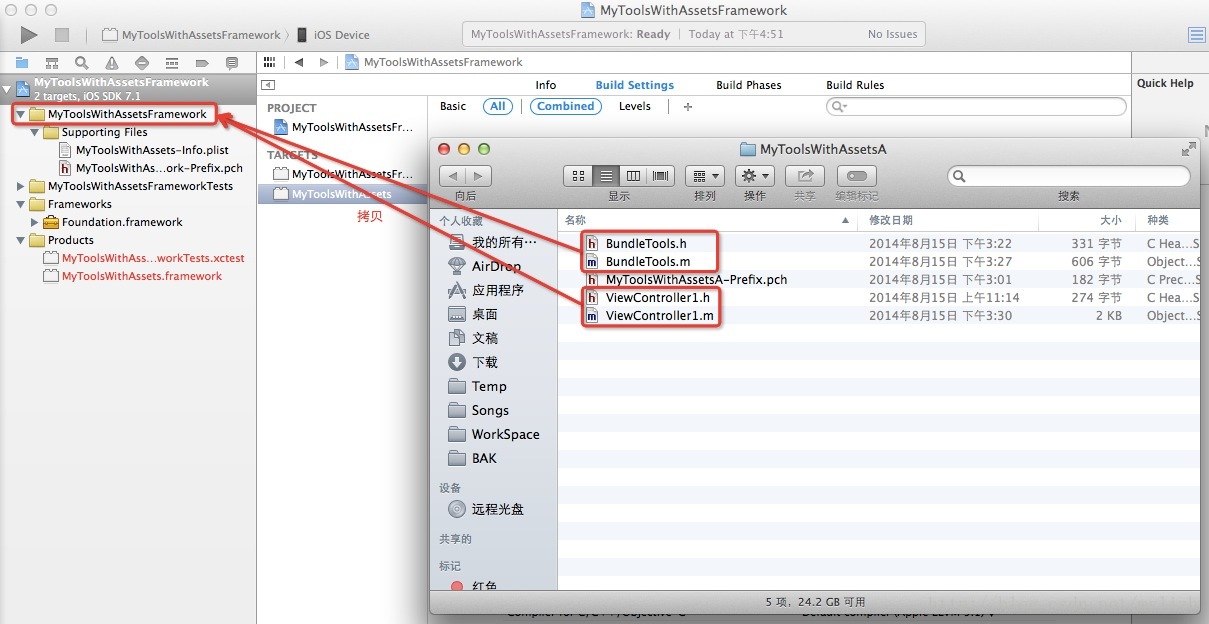Add a build setting with plus button
This screenshot has height=624, width=1209.
(x=687, y=107)
